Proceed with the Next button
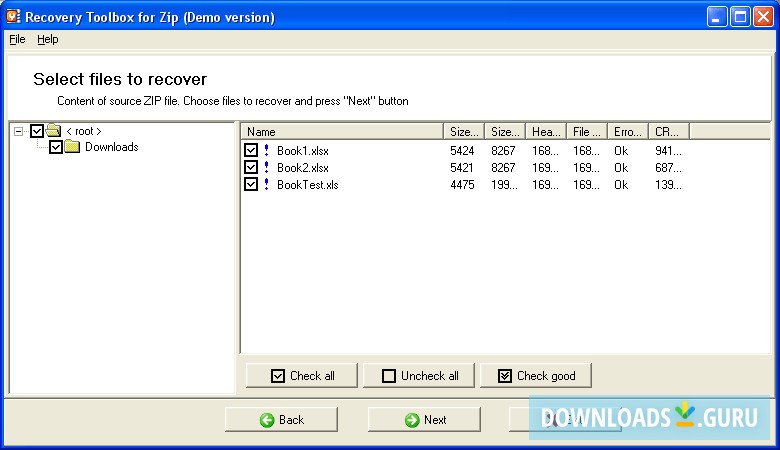This screenshot has width=780, height=450. 424,420
